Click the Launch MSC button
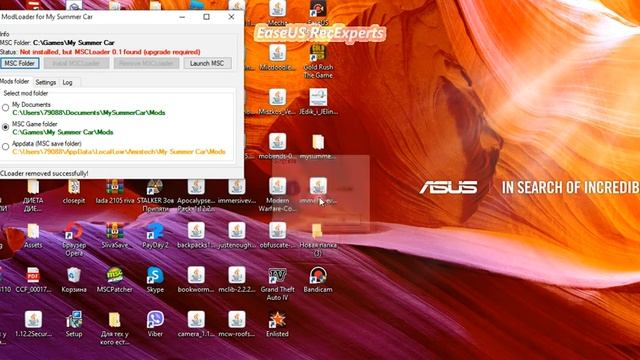 point(207,63)
